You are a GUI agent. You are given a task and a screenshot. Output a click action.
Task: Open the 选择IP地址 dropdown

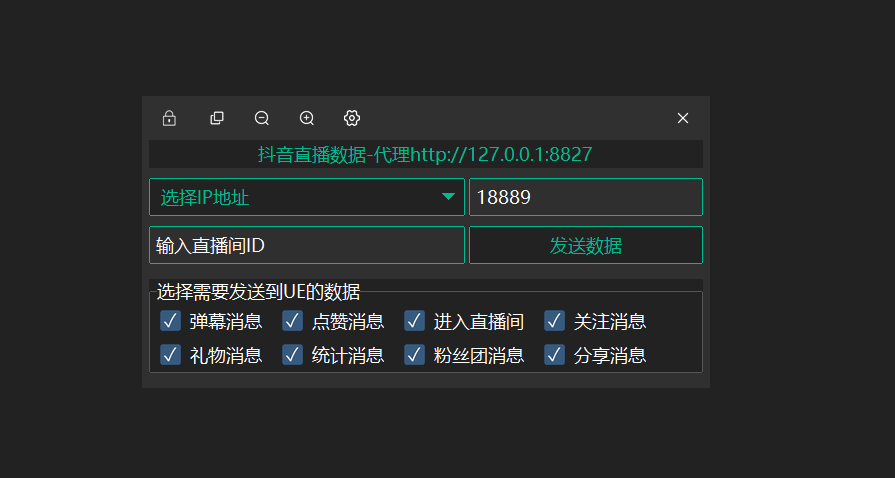tap(307, 197)
